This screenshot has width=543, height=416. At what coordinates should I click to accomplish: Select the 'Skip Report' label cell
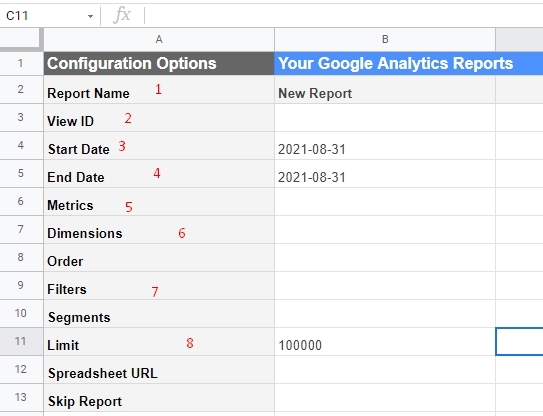pos(159,397)
